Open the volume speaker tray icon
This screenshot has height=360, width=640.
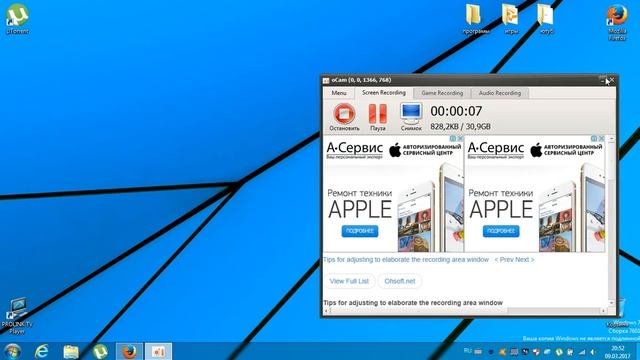pyautogui.click(x=593, y=352)
